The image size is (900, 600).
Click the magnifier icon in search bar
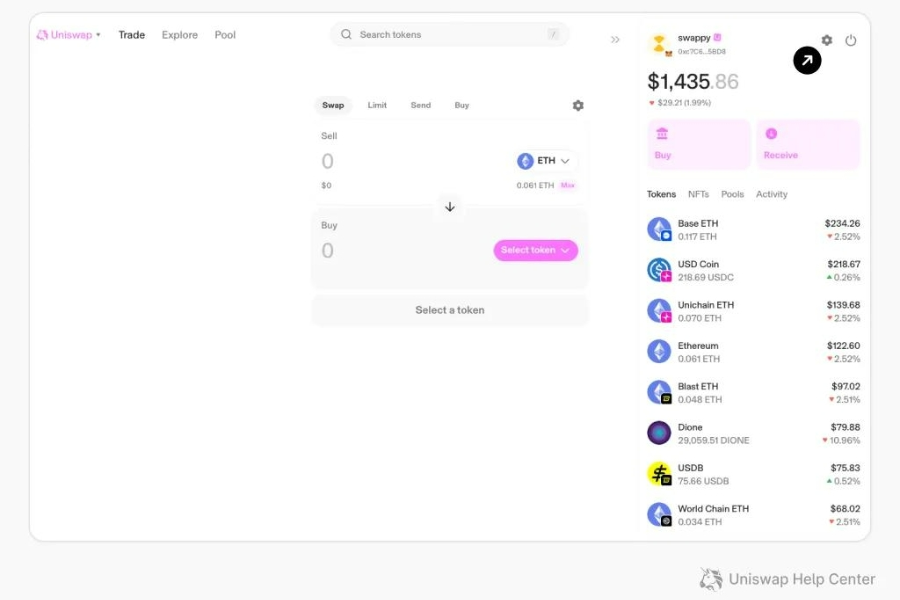(x=346, y=34)
